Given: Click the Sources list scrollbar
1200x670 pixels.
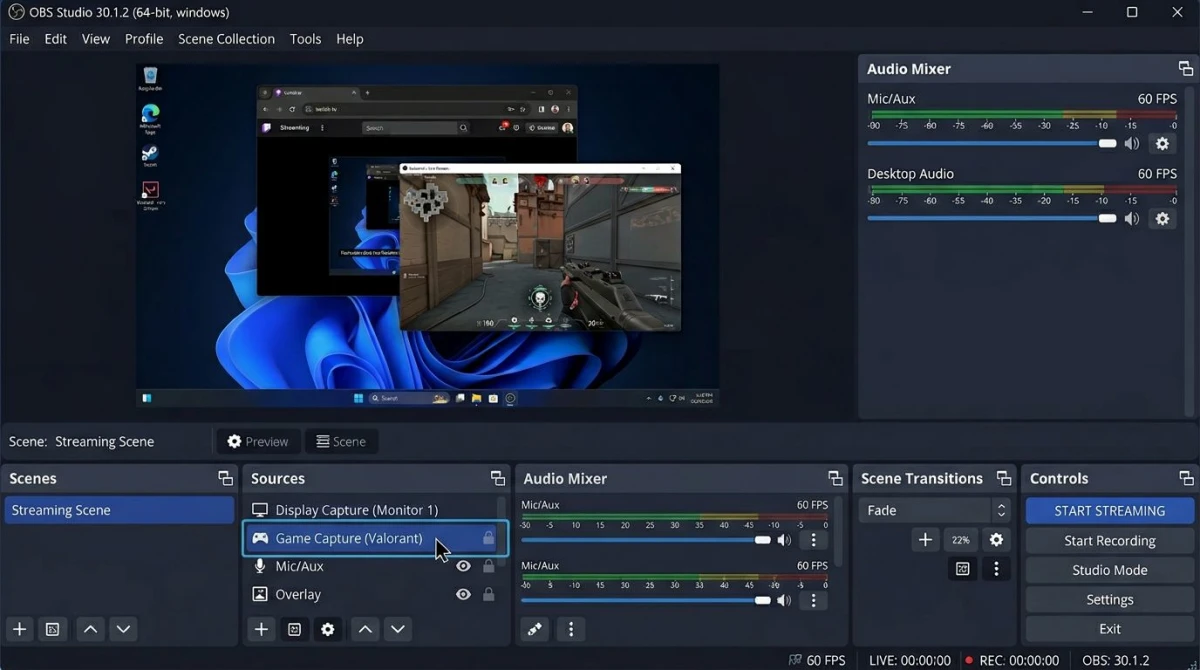Looking at the screenshot, I should click(x=502, y=530).
